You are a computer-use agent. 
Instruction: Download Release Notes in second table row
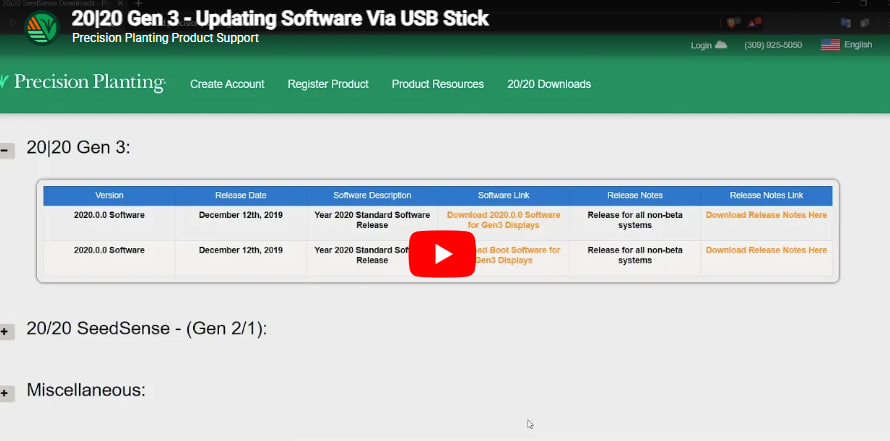point(766,250)
